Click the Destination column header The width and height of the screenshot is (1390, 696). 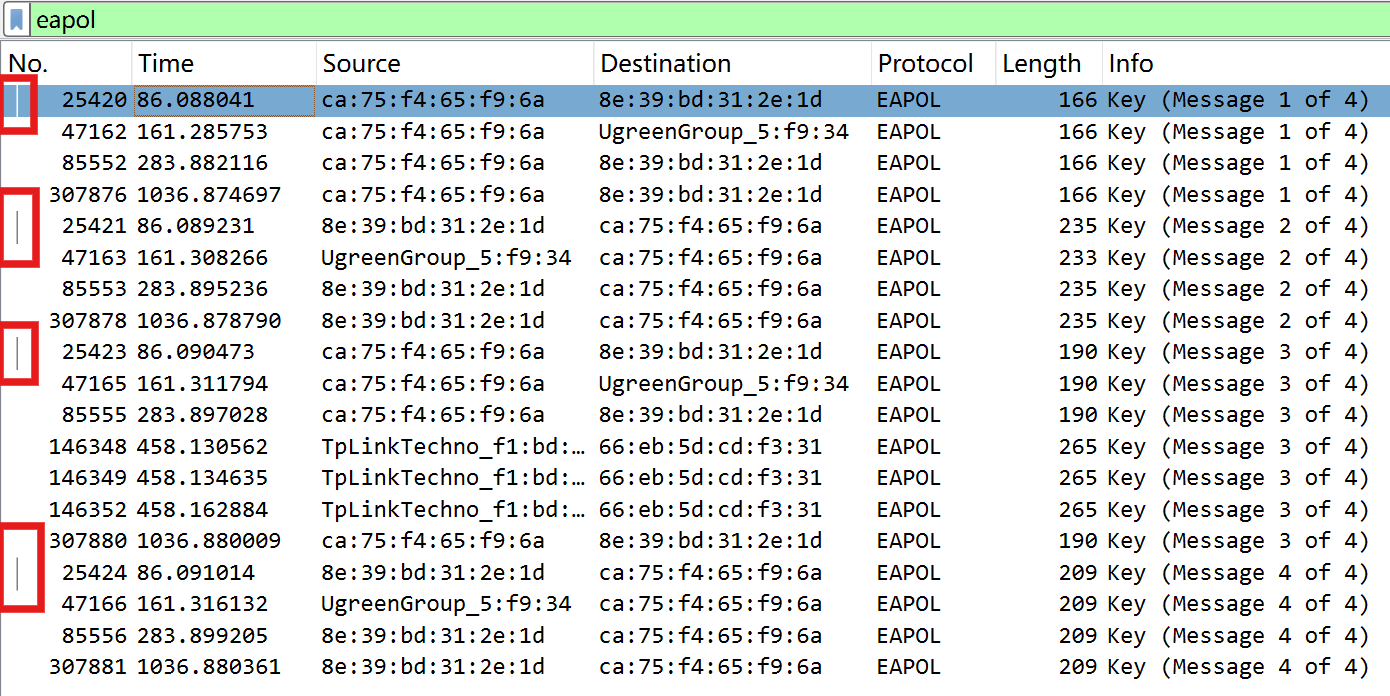pos(665,64)
